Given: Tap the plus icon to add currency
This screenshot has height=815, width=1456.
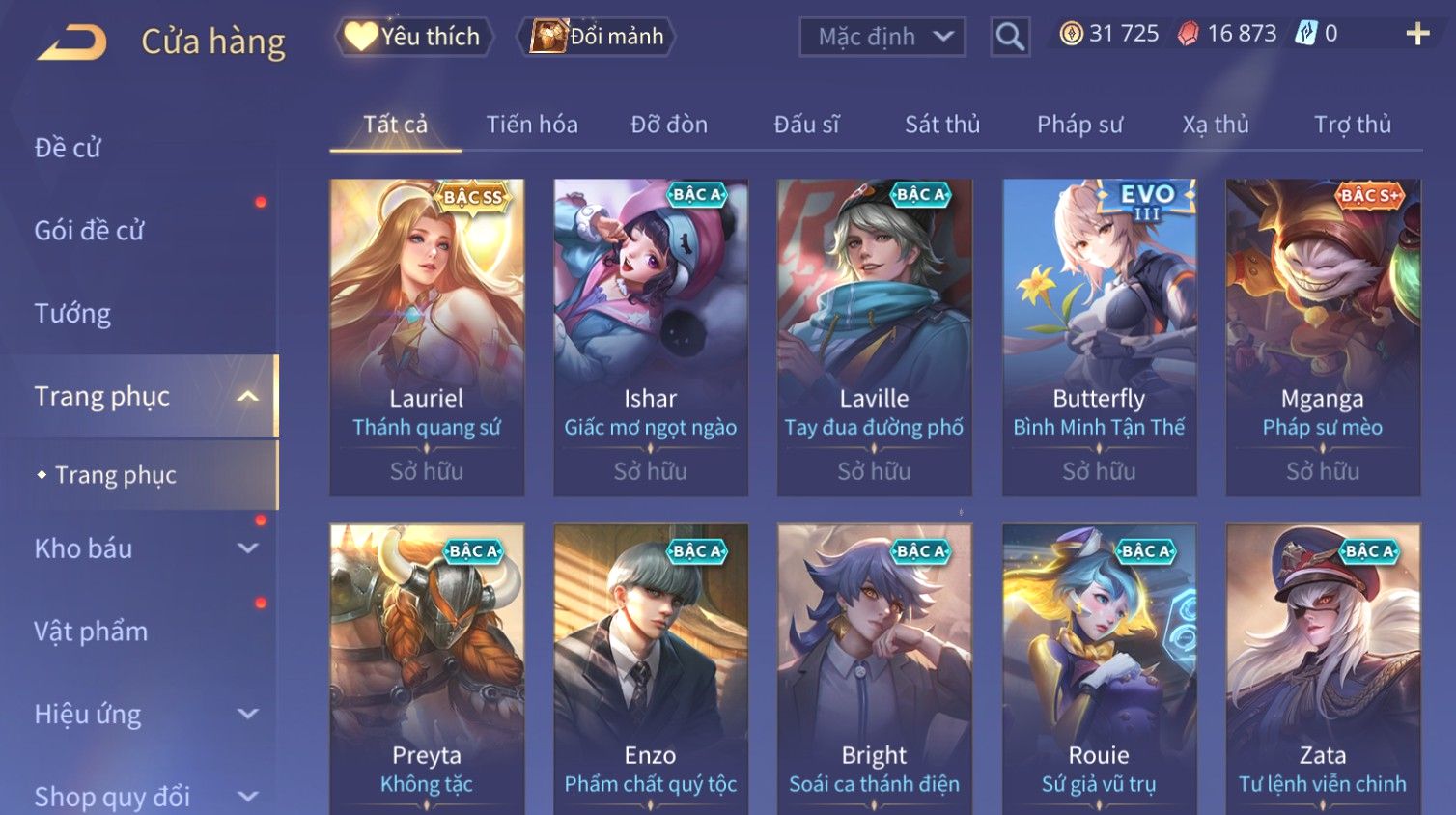Looking at the screenshot, I should 1417,34.
